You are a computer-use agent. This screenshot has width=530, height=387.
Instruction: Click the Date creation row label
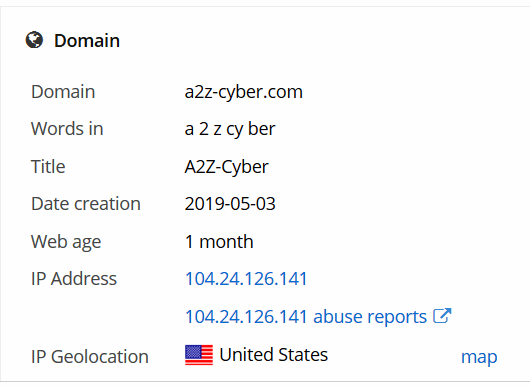pos(86,204)
